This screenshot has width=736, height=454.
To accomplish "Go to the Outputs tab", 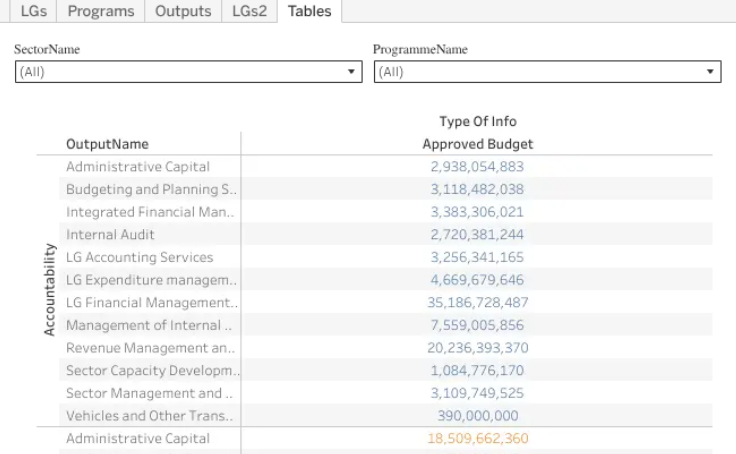I will point(183,11).
